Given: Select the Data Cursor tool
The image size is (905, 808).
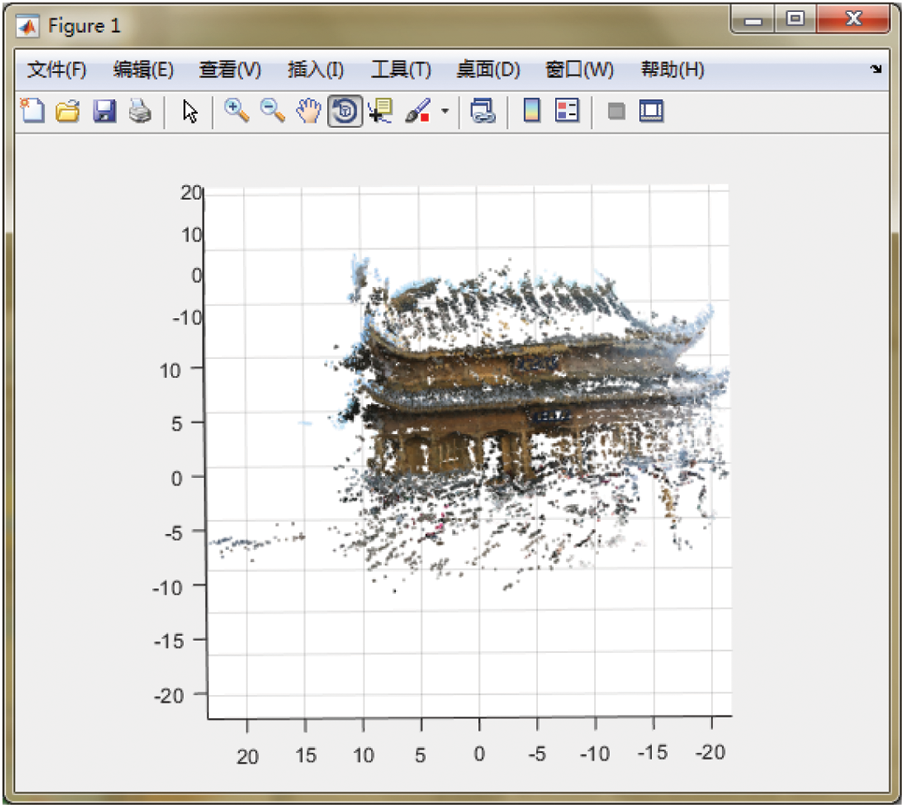Looking at the screenshot, I should pos(380,111).
